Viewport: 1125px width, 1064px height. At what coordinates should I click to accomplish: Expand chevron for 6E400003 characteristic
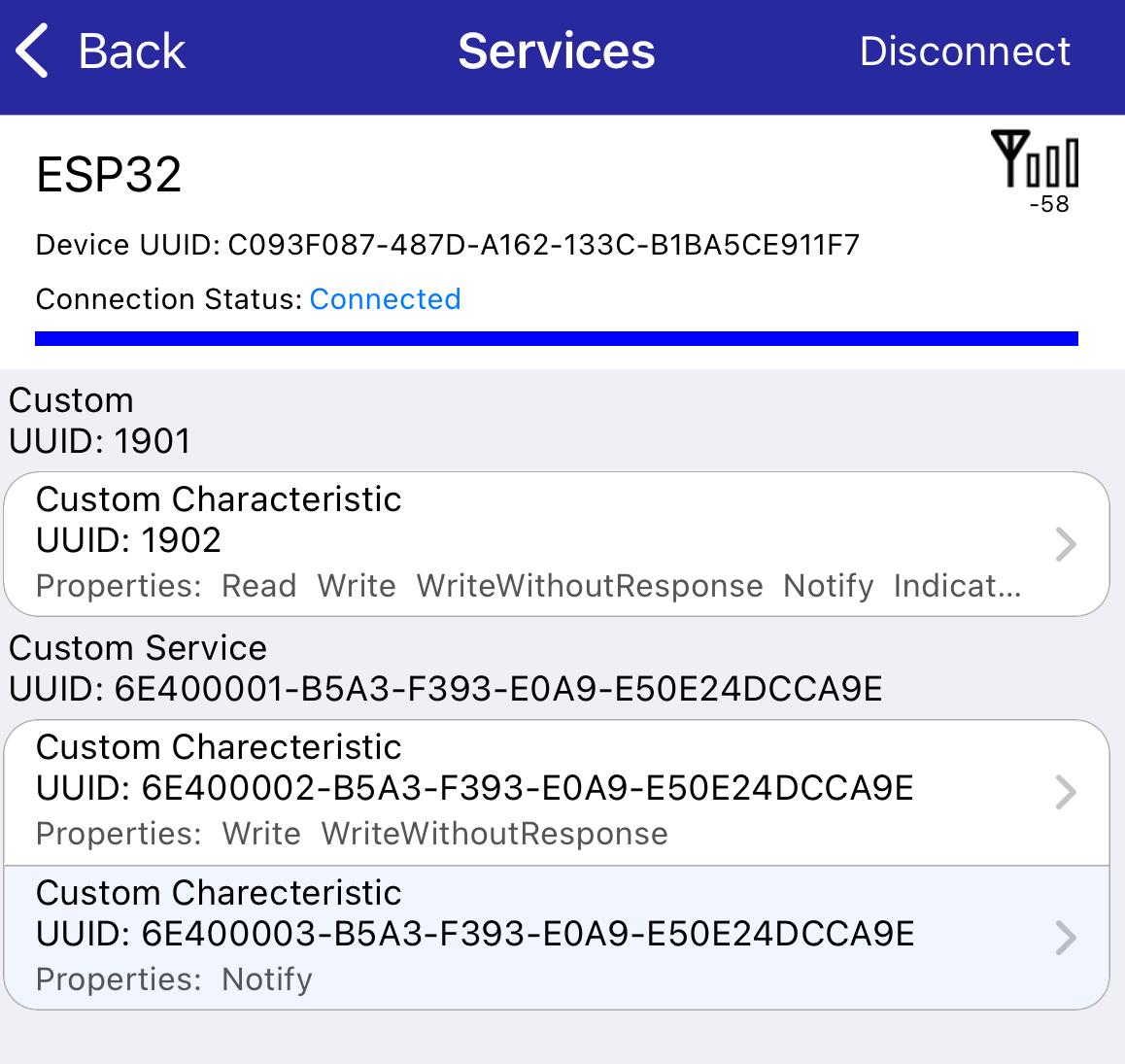(x=1066, y=938)
